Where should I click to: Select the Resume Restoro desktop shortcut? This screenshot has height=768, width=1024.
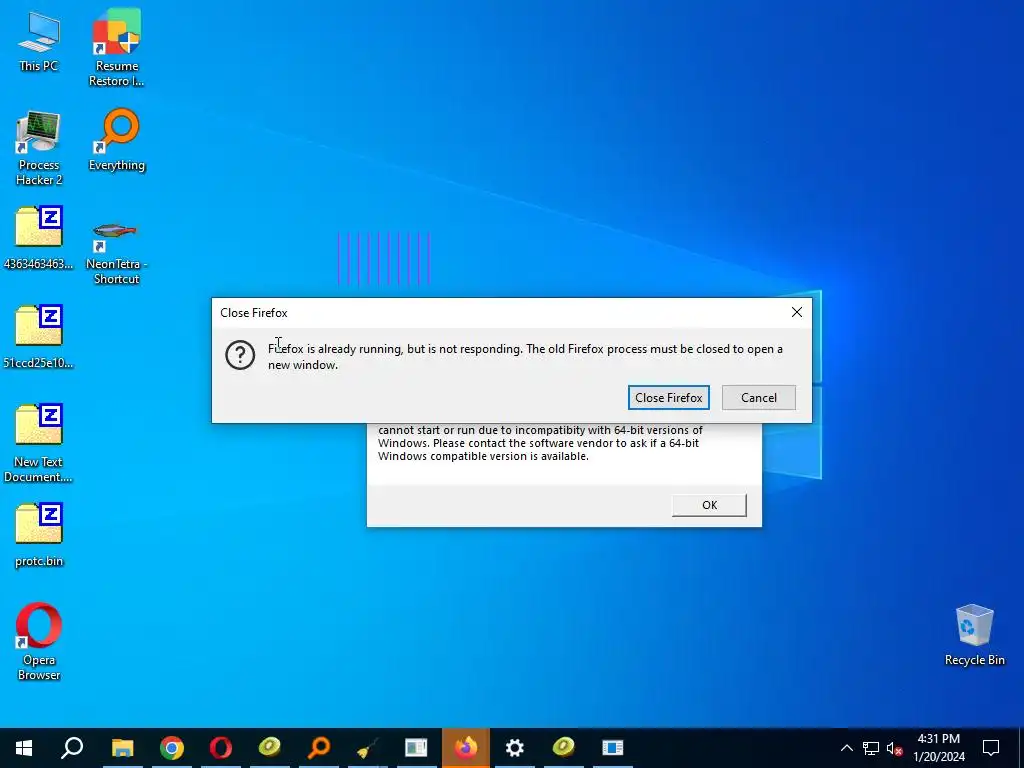point(116,48)
